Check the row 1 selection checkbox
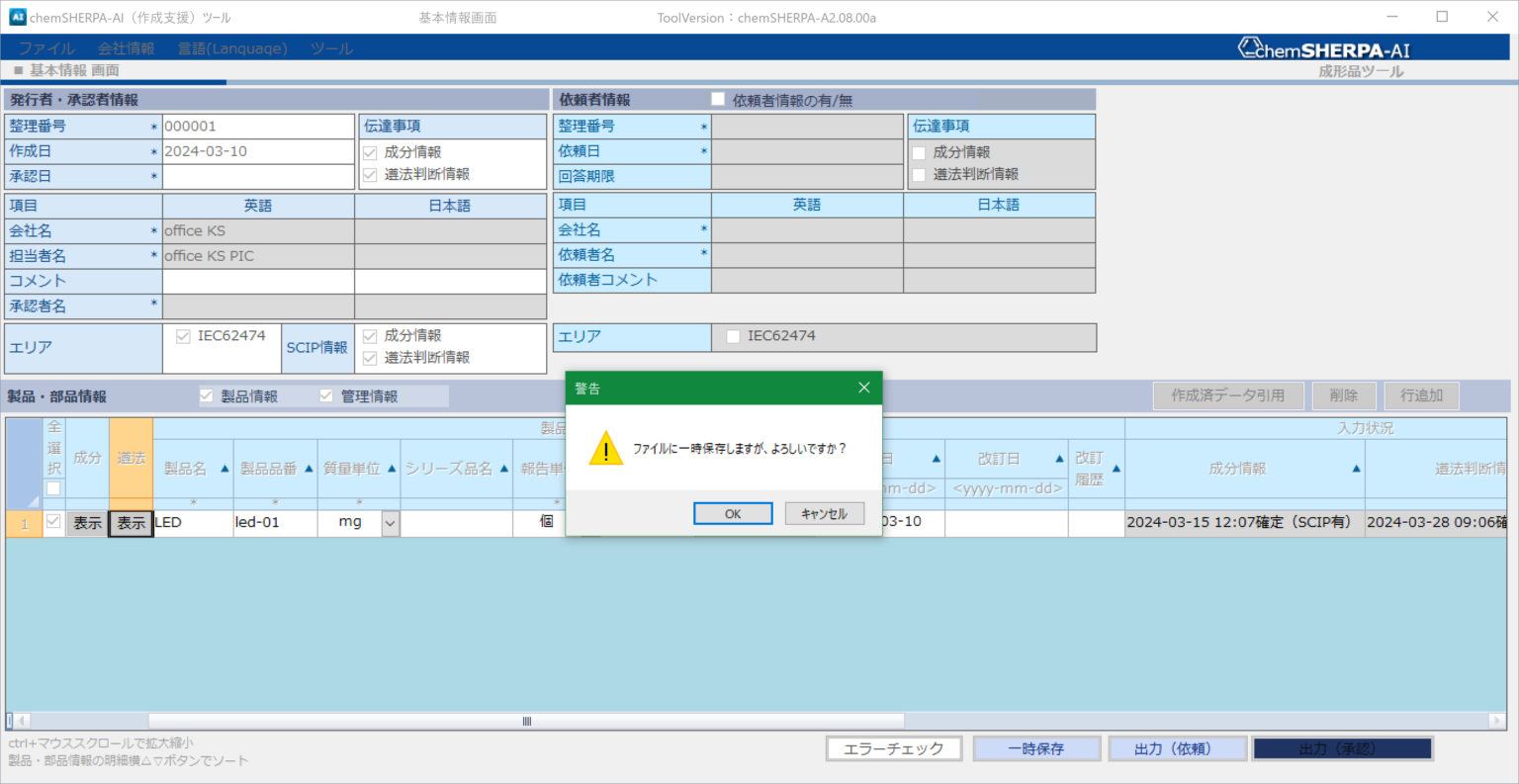 pos(53,522)
